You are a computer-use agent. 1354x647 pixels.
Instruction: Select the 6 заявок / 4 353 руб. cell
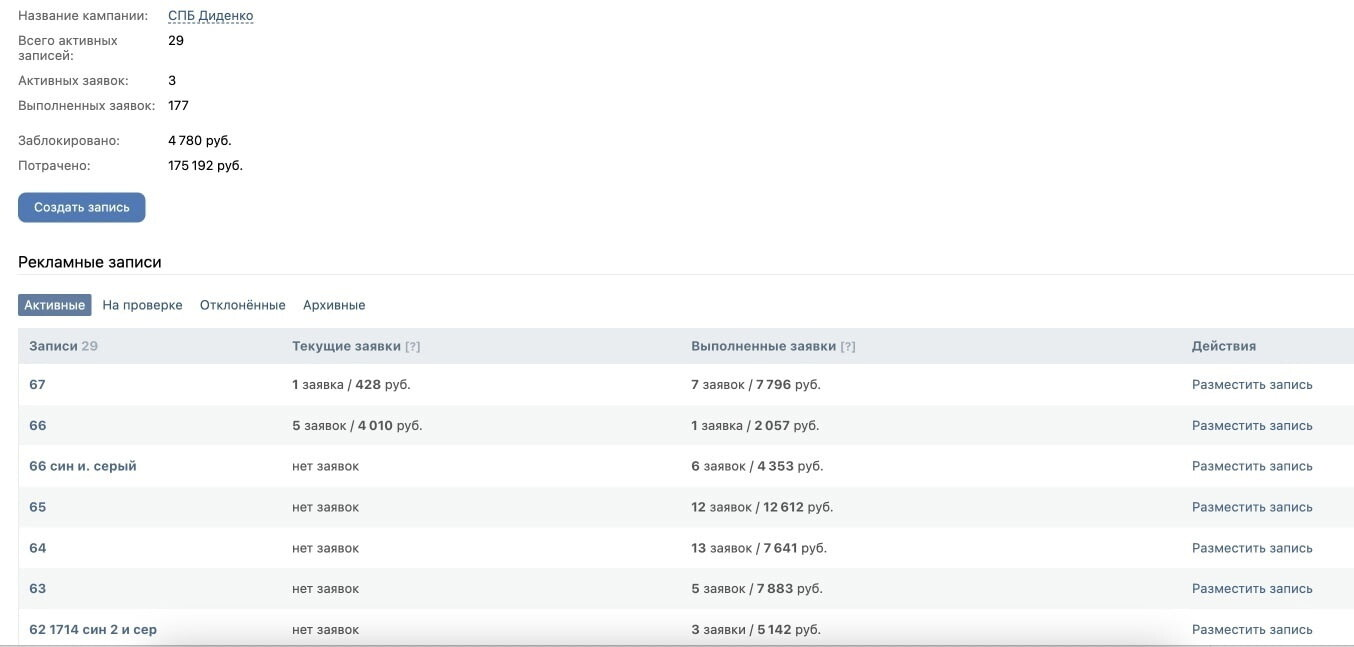757,466
